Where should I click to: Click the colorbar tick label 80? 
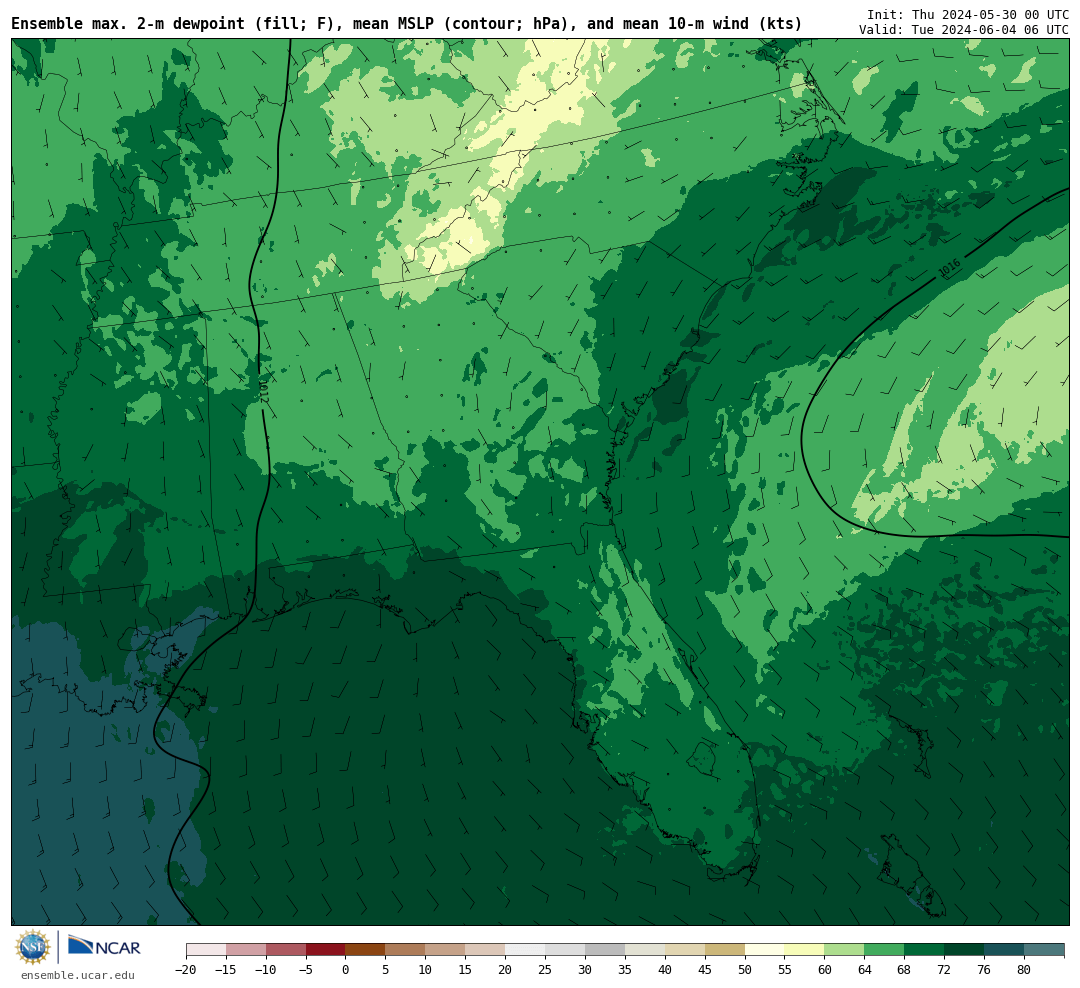pos(1024,969)
